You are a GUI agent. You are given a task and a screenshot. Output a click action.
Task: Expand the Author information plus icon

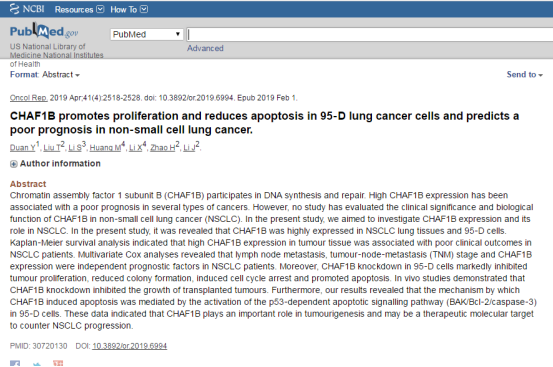tap(13, 164)
